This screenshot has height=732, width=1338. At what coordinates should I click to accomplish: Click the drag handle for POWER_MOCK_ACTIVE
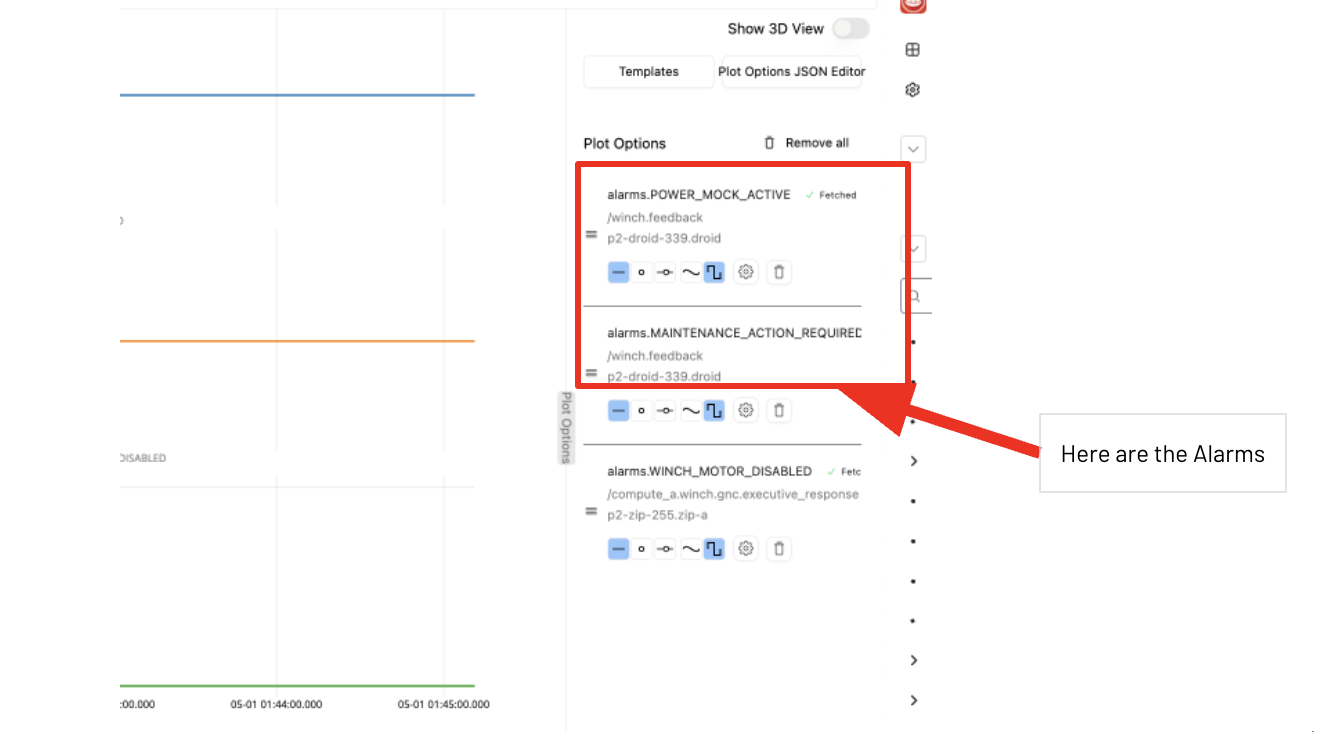(x=591, y=236)
